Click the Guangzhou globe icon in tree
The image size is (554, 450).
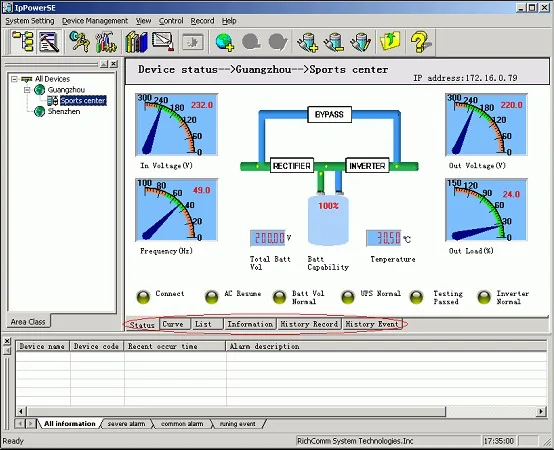[39, 90]
